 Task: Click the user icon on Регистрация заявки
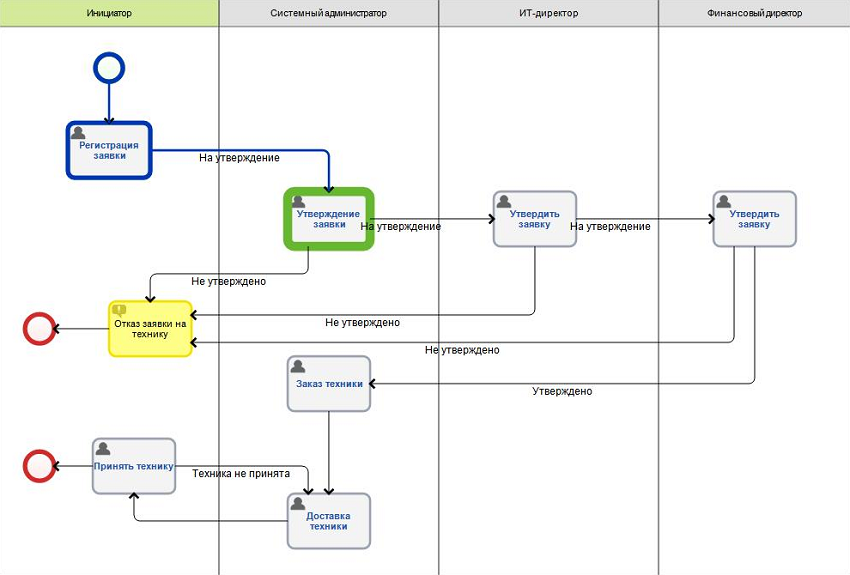point(78,133)
